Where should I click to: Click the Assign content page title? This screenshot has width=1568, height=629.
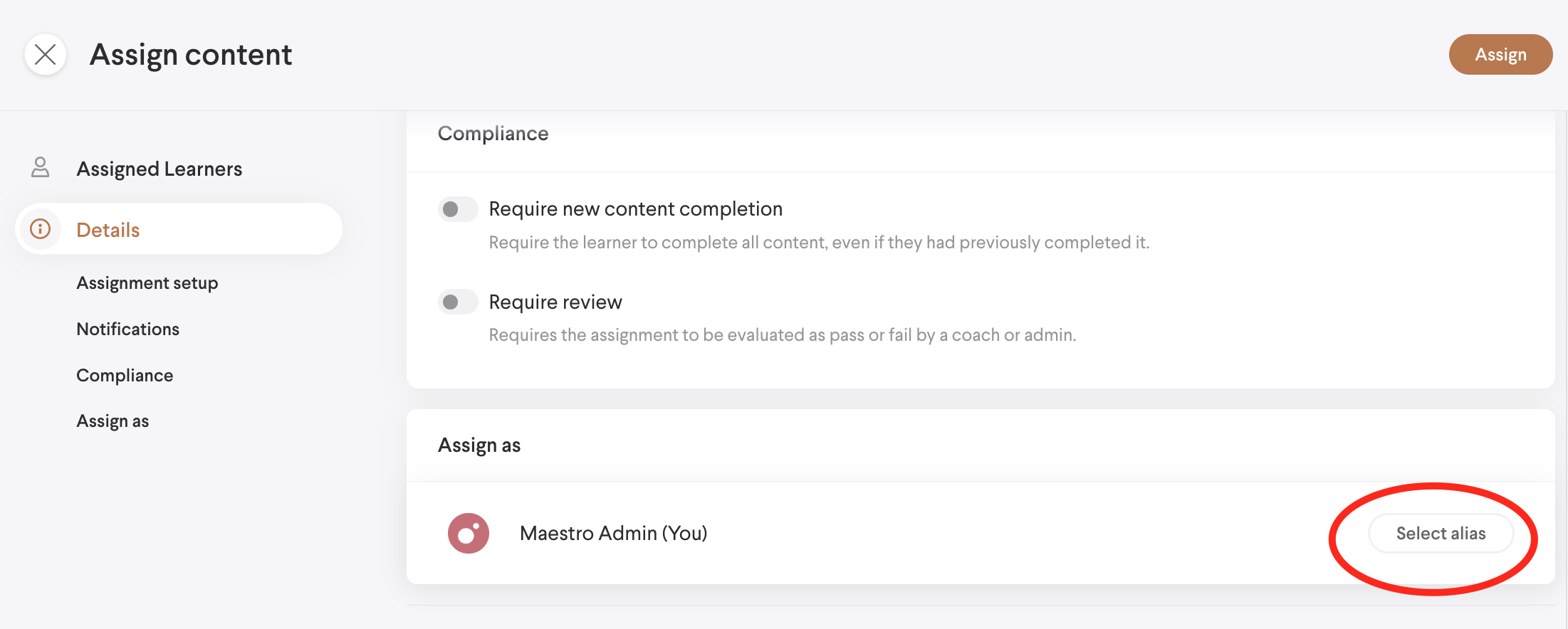191,55
